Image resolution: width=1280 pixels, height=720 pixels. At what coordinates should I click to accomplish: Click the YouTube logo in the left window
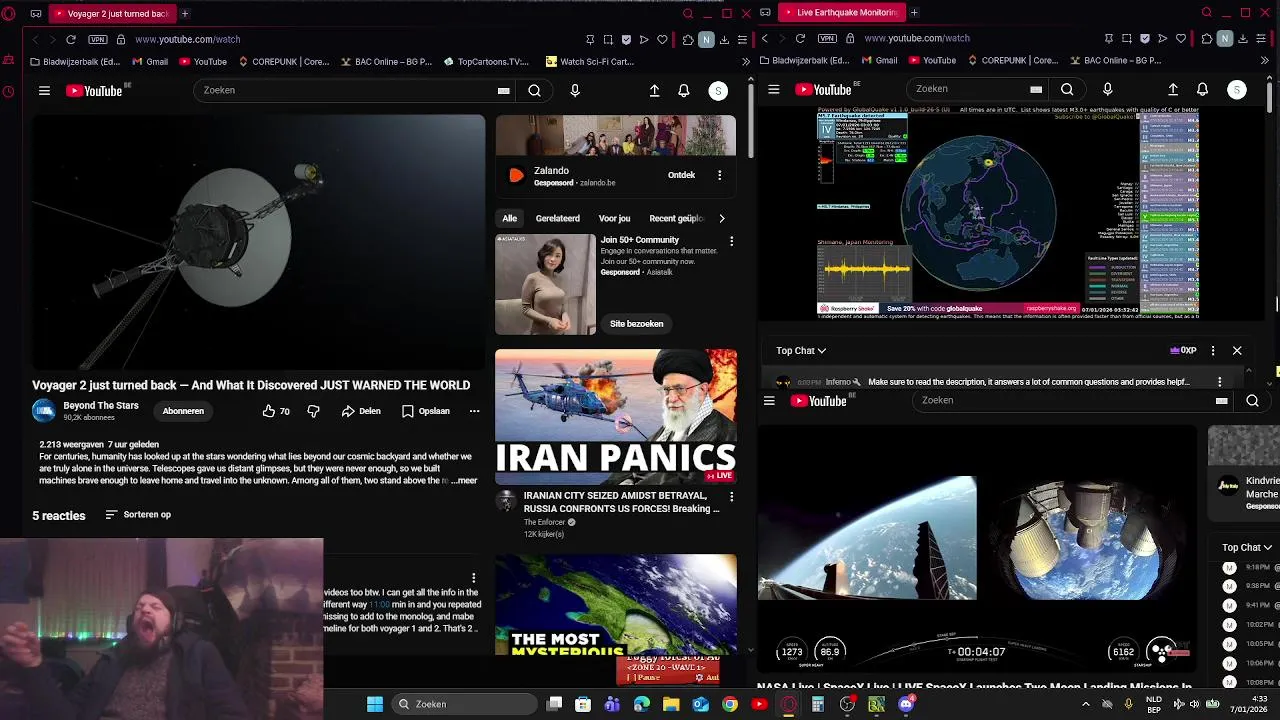94,91
